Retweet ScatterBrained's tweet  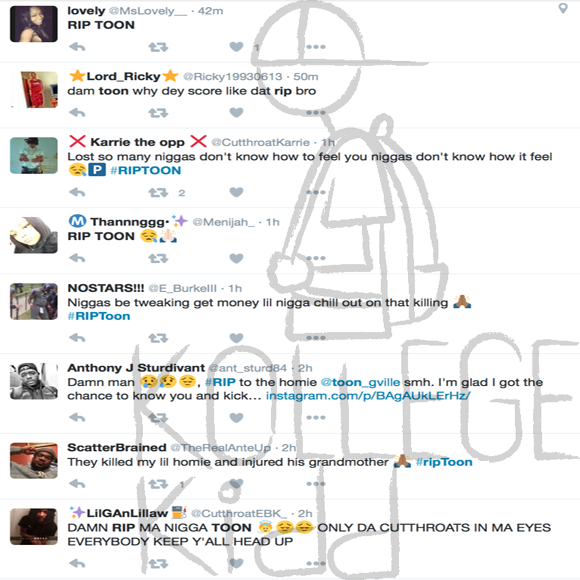[x=158, y=484]
